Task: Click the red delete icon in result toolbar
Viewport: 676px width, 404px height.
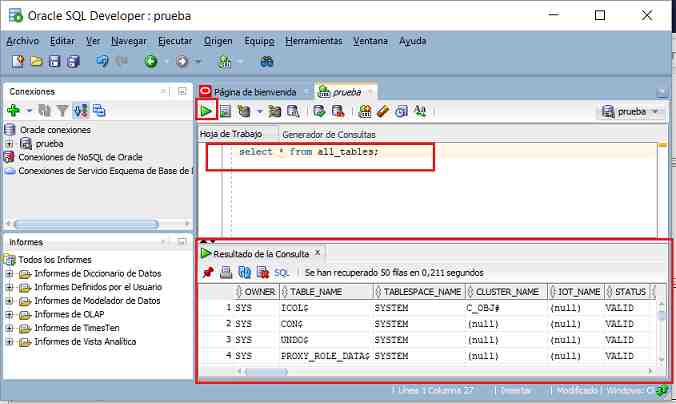Action: tap(263, 272)
